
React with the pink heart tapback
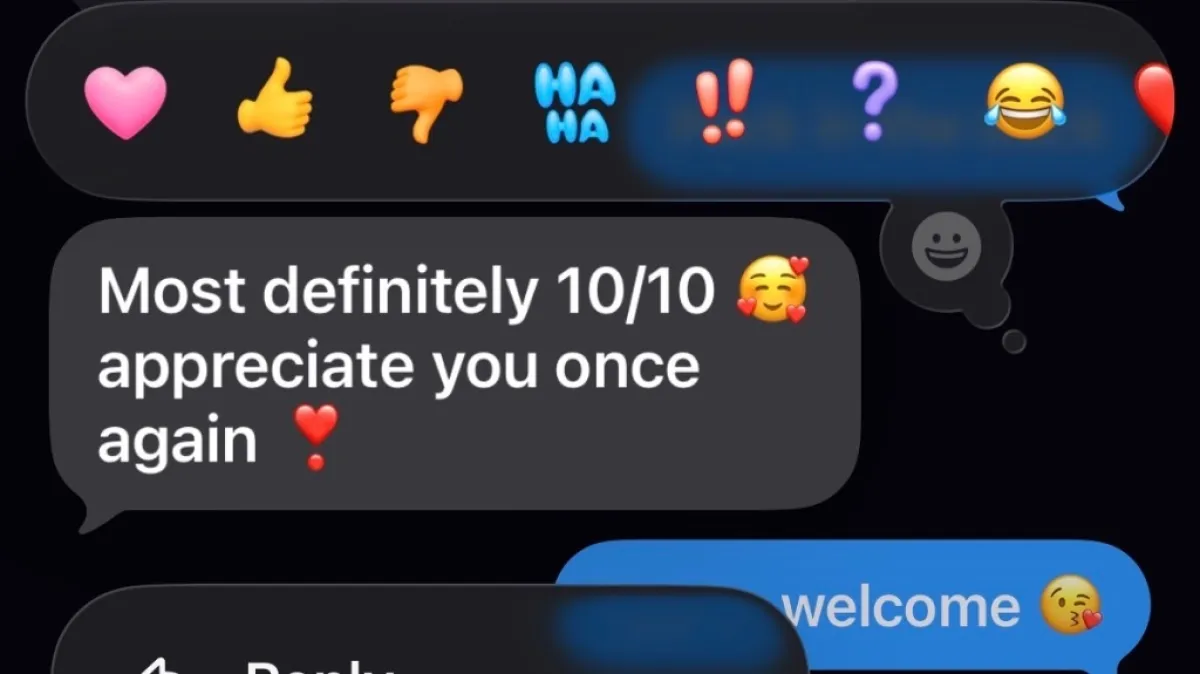[x=125, y=103]
